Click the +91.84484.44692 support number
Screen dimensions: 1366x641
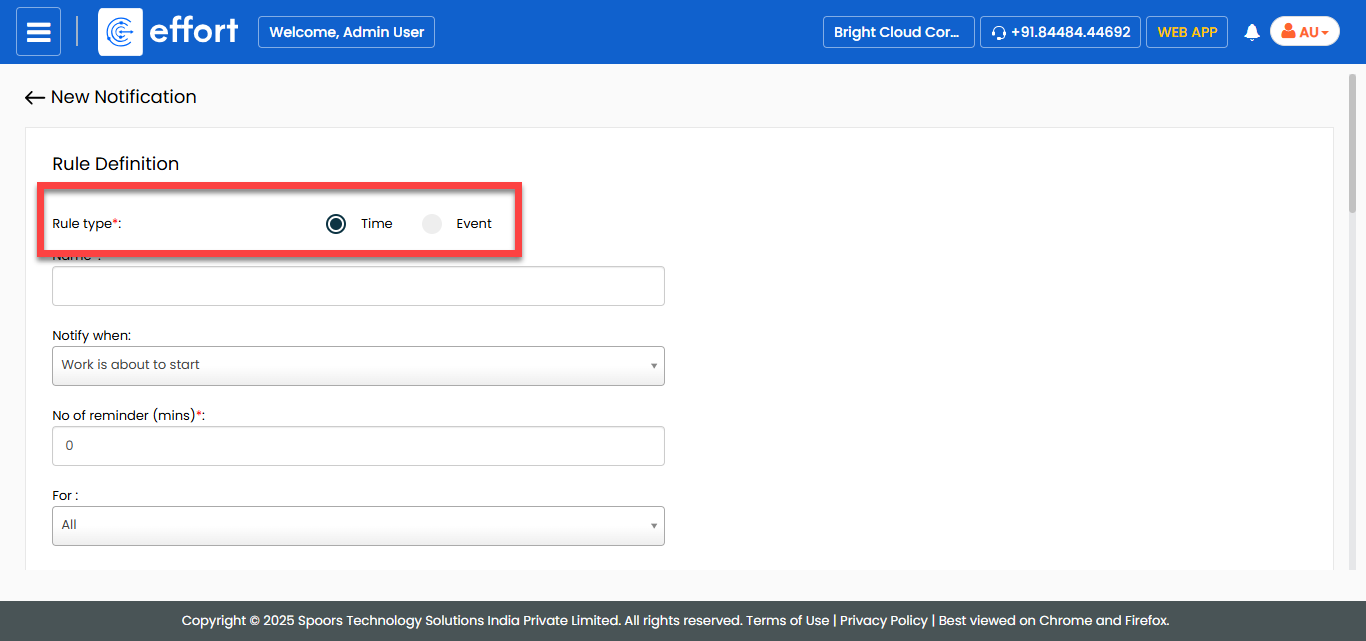coord(1070,32)
